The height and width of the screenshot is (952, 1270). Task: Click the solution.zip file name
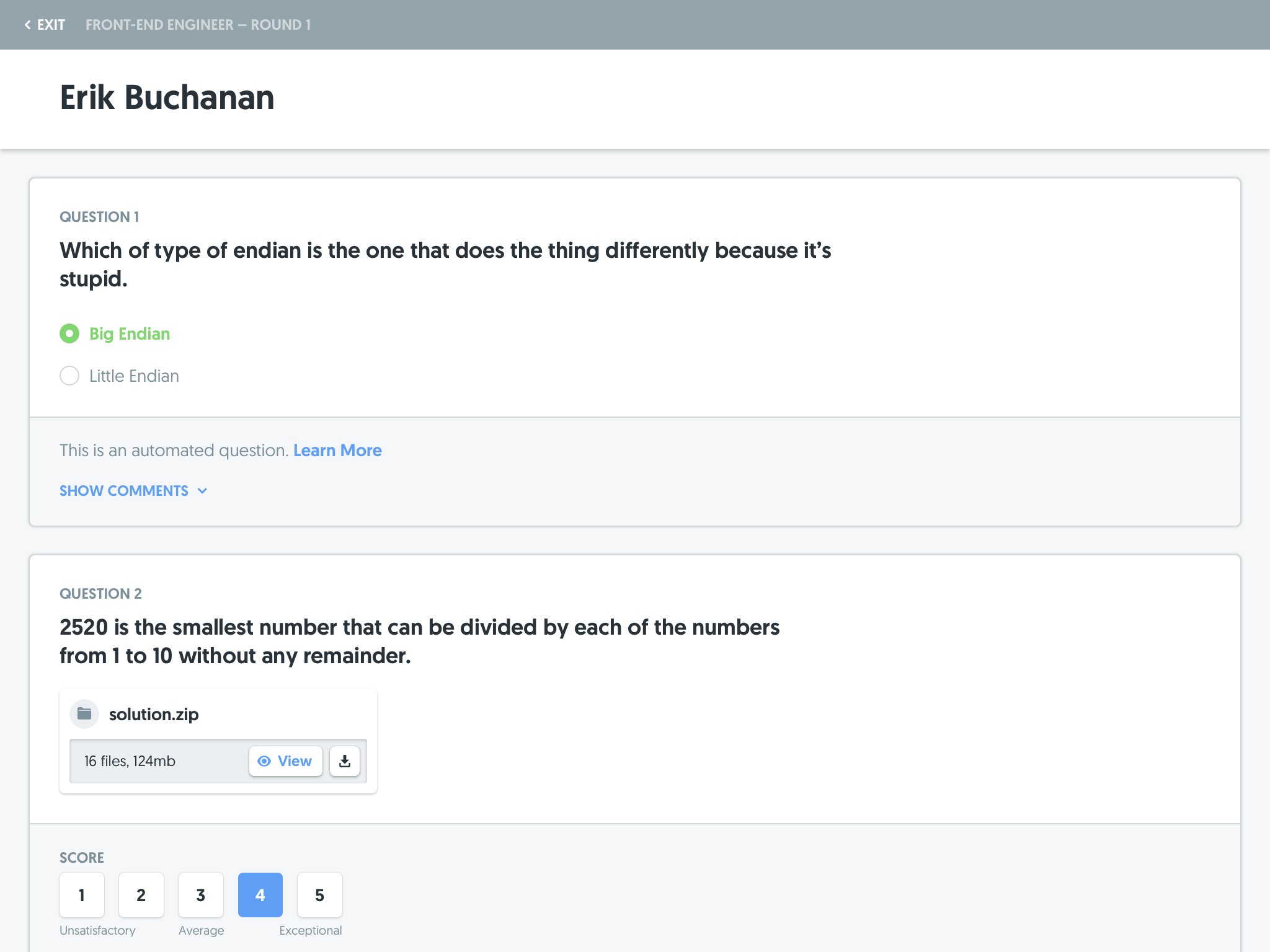[154, 715]
